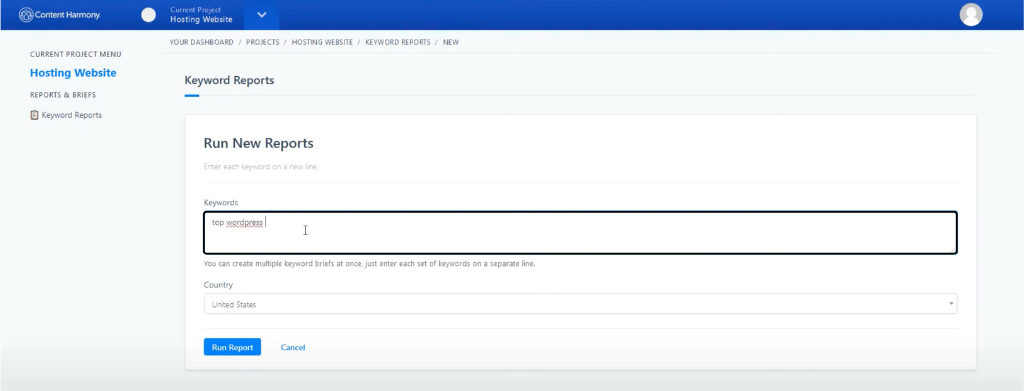This screenshot has height=391, width=1024.
Task: Click Current Project Hosting Website label
Action: click(x=201, y=14)
